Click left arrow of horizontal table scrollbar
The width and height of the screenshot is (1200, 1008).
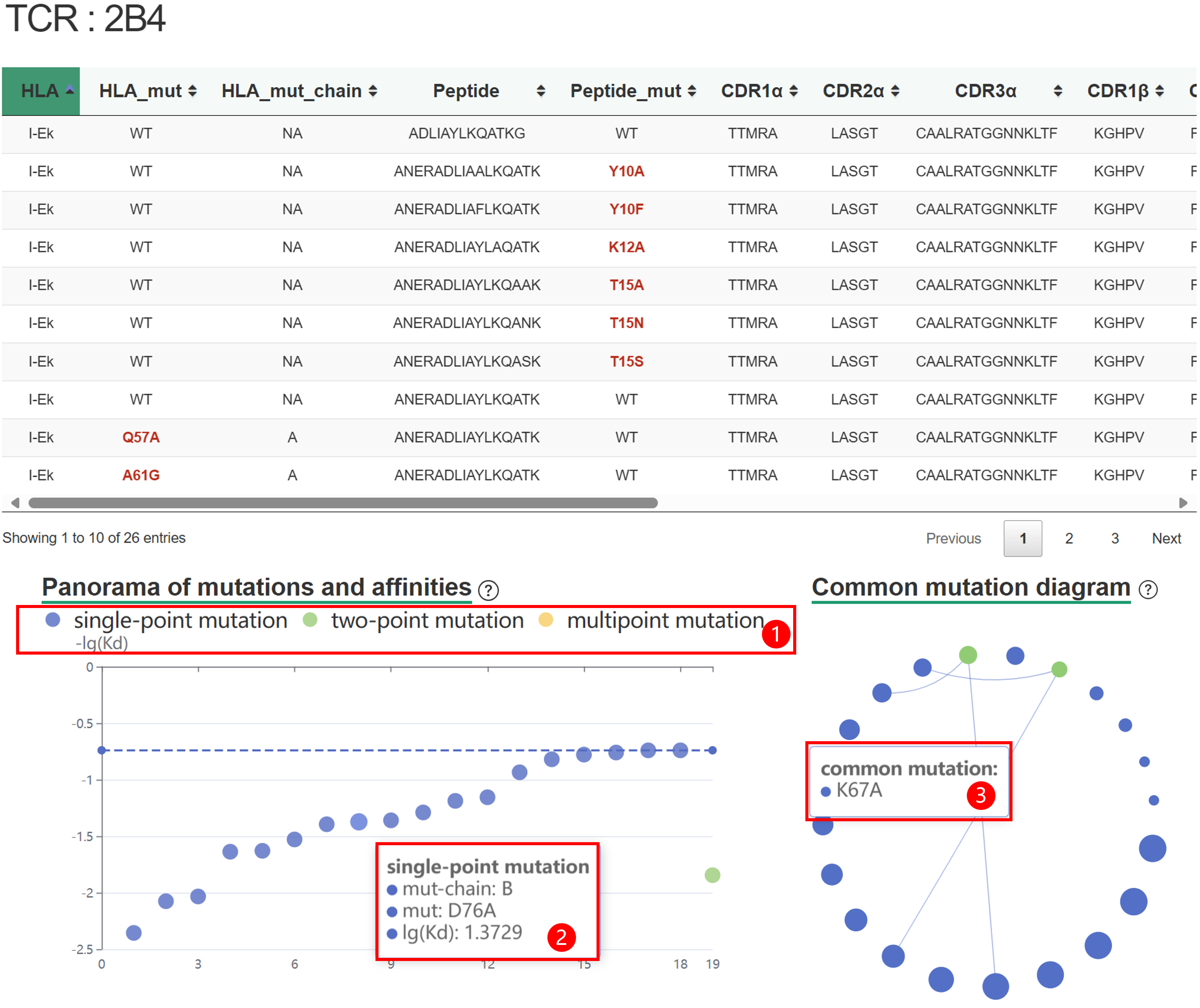[x=15, y=503]
